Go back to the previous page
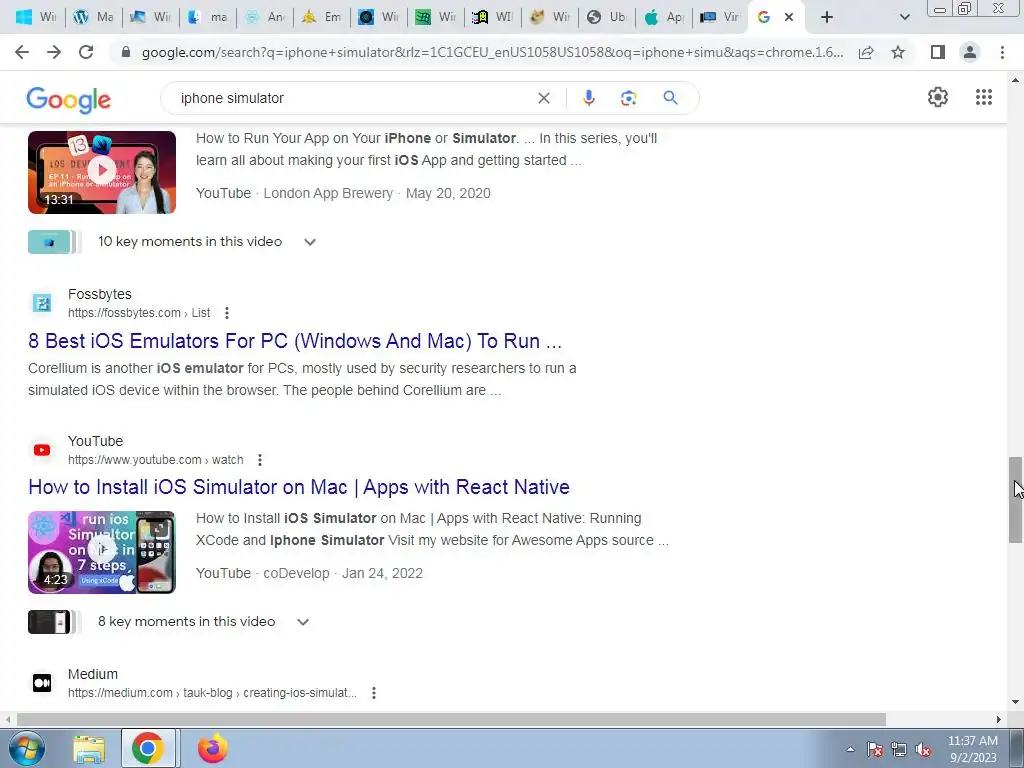Image resolution: width=1024 pixels, height=768 pixels. [x=22, y=52]
